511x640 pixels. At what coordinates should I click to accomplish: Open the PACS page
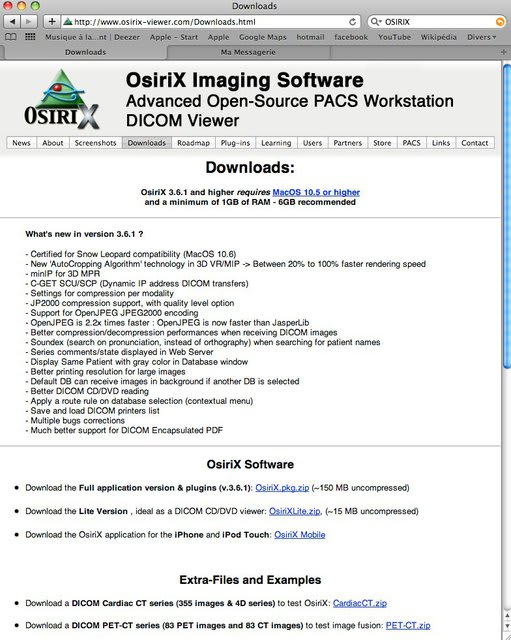411,143
